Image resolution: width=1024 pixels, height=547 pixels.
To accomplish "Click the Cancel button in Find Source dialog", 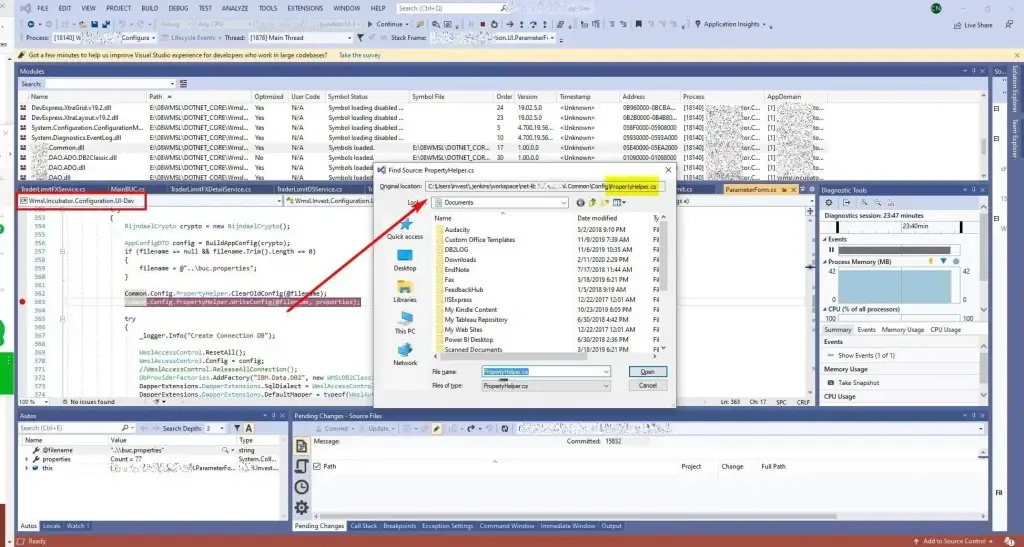I will coord(647,386).
